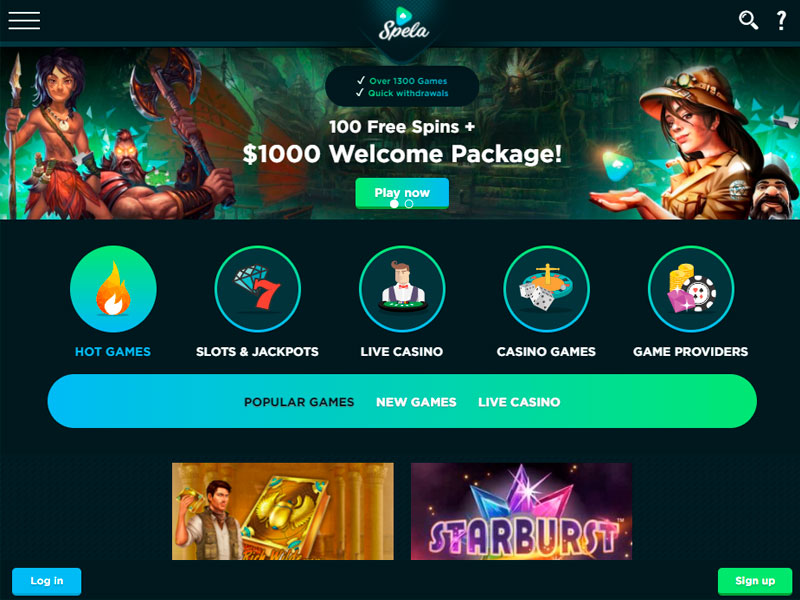
Task: Click the Sign up button
Action: [x=755, y=581]
